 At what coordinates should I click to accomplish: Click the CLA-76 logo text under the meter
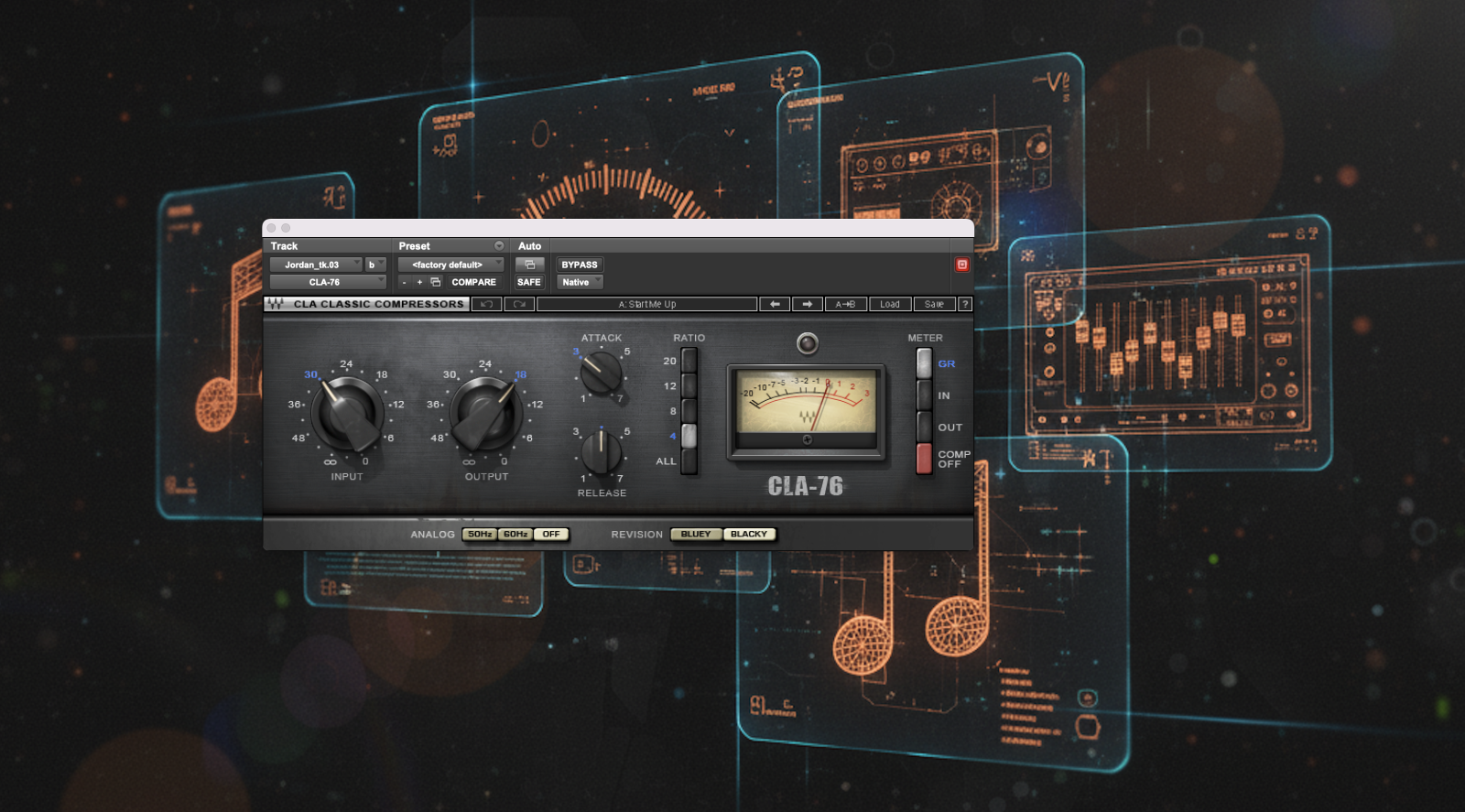click(x=806, y=486)
